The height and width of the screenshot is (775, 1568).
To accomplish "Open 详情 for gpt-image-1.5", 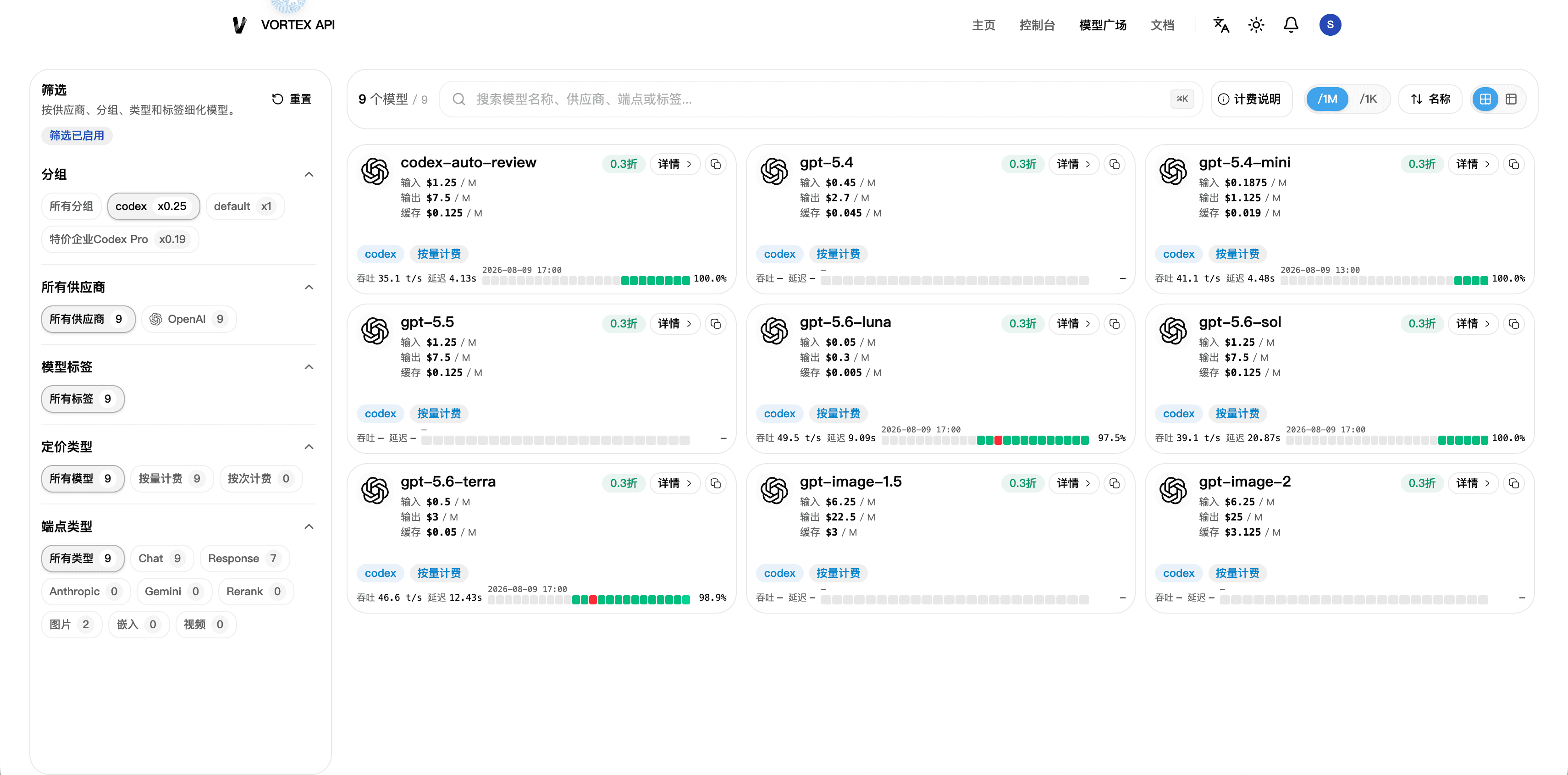I will 1074,483.
